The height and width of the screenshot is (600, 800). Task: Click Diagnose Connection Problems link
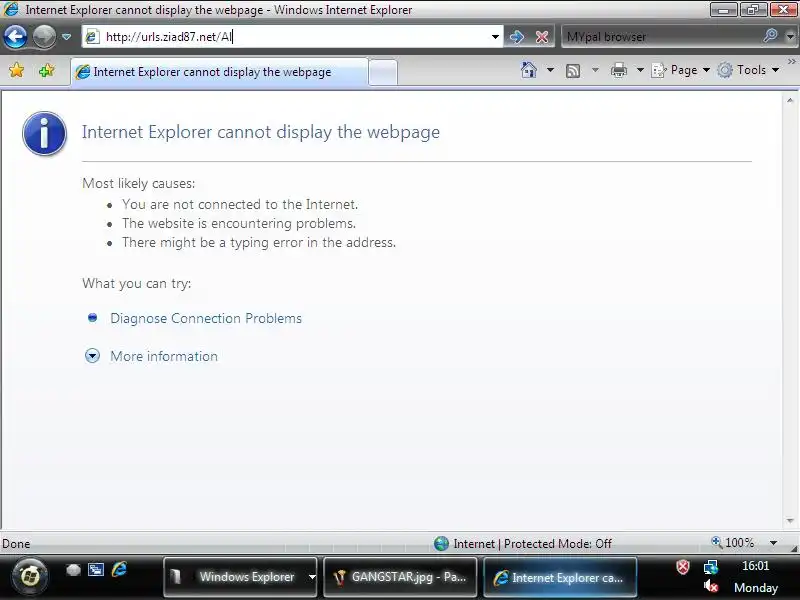point(206,318)
